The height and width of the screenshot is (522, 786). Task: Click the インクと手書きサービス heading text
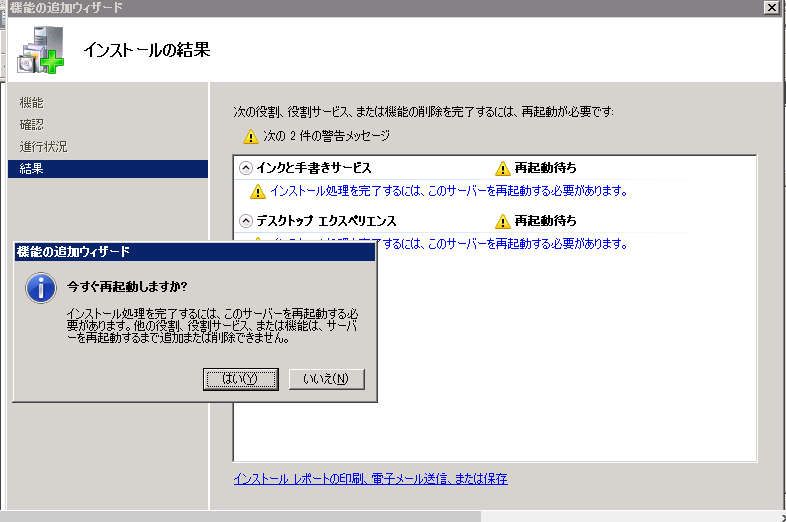[314, 168]
